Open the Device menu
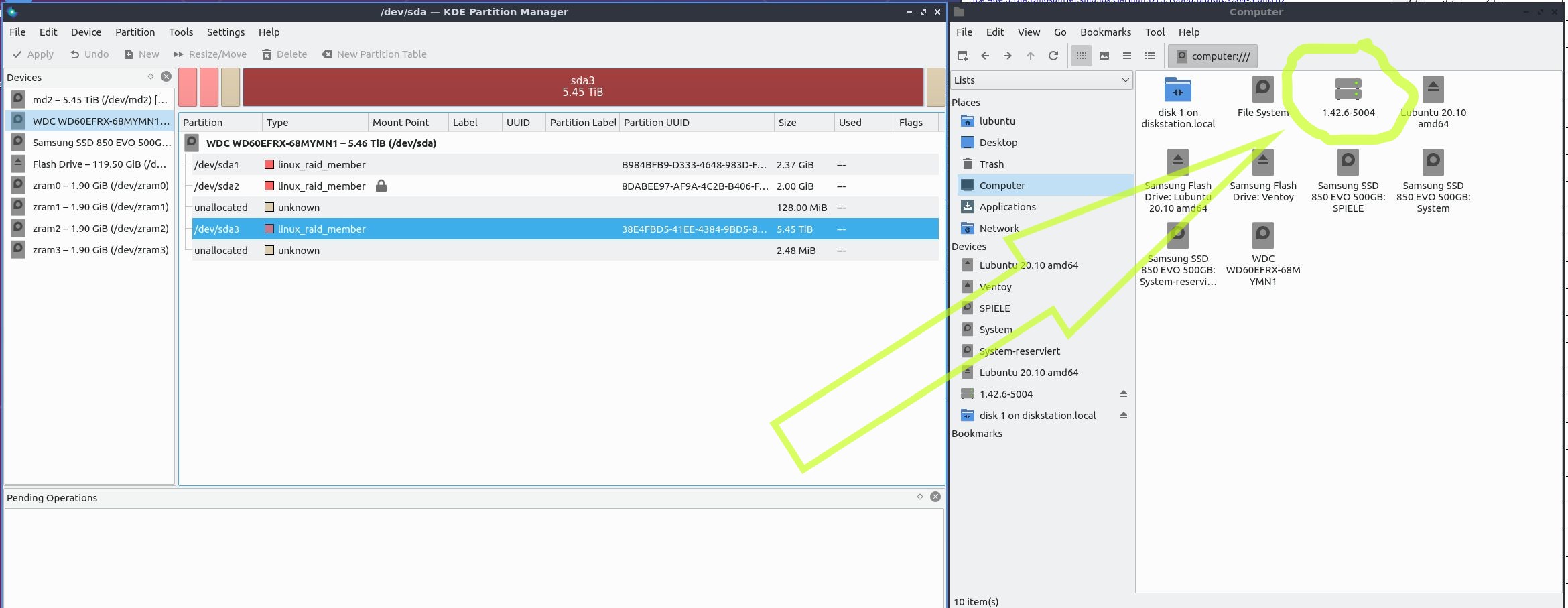Viewport: 1568px width, 608px height. click(86, 32)
